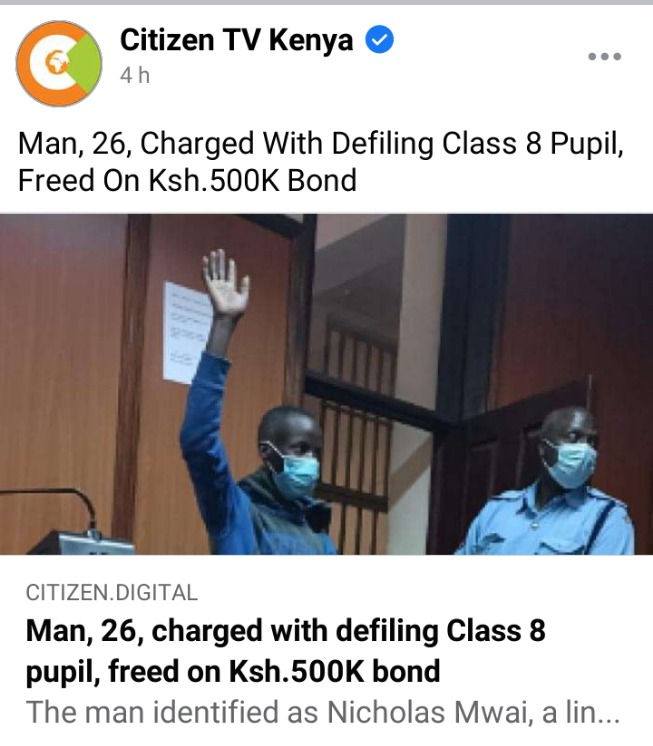The image size is (653, 746).
Task: Click the CITIZEN.DIGITAL source label
Action: coord(112,593)
